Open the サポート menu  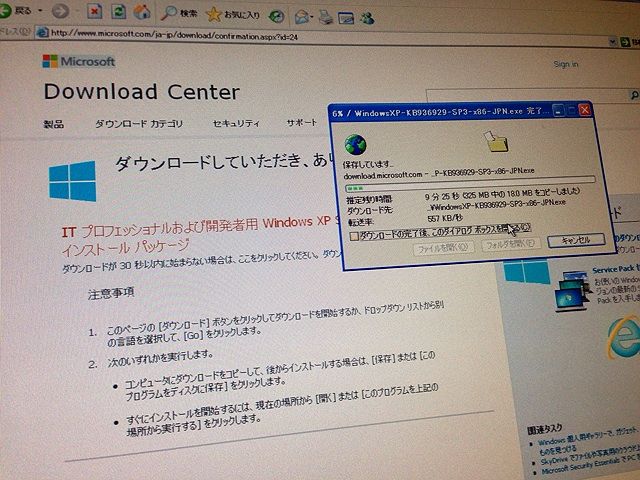302,122
